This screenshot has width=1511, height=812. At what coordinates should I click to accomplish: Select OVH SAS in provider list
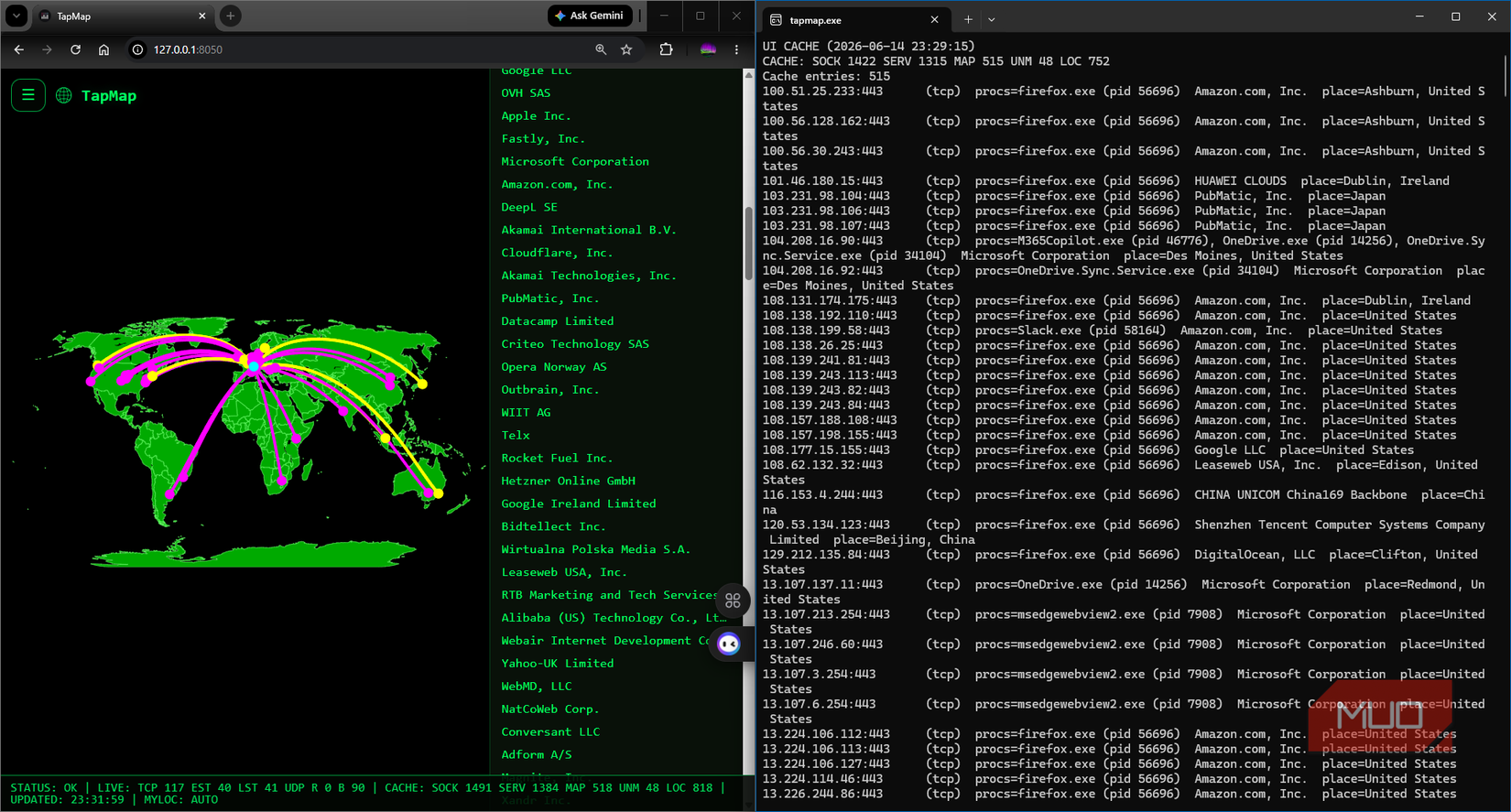click(526, 93)
